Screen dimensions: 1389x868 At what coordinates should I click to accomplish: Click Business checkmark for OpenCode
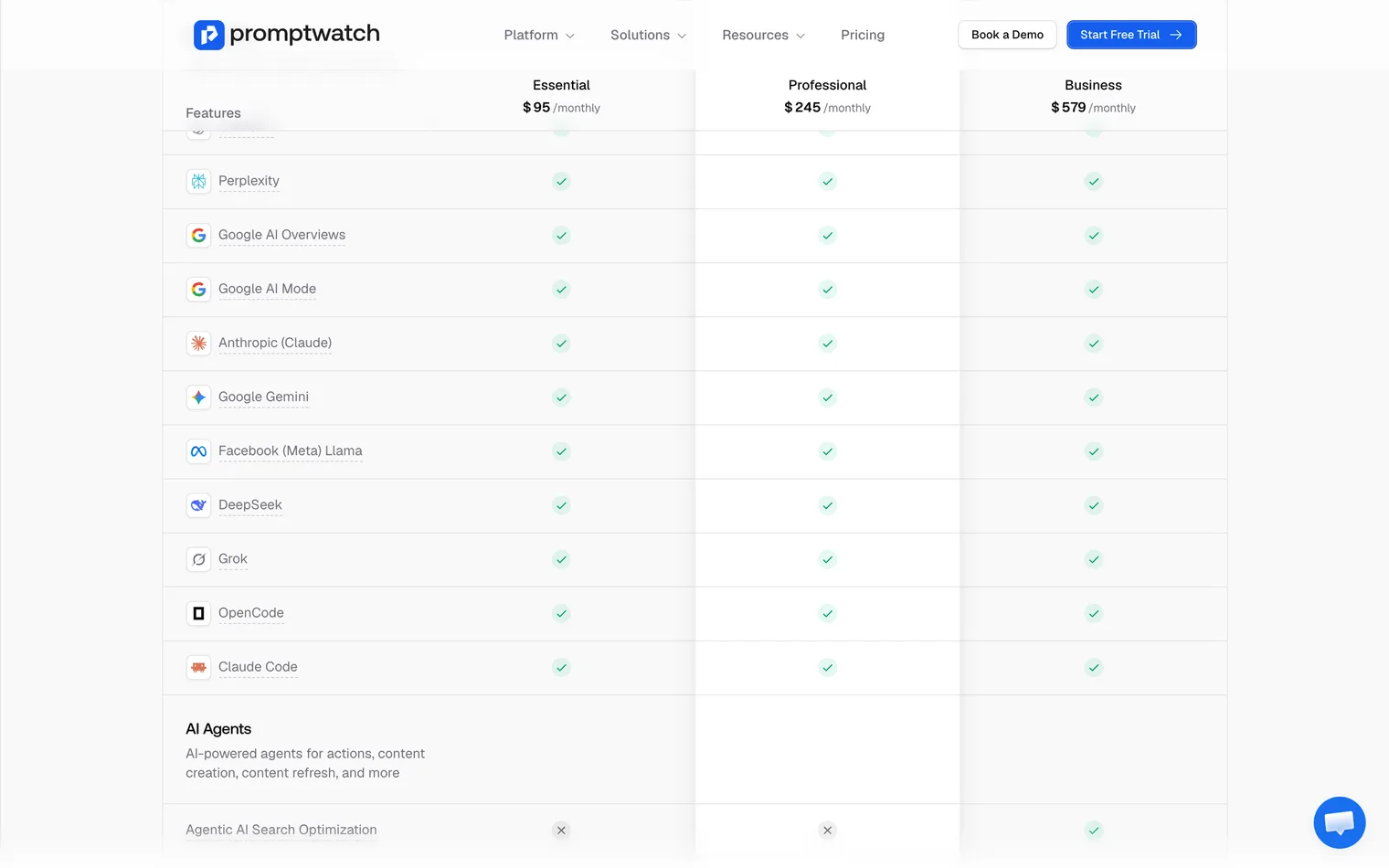coord(1093,612)
